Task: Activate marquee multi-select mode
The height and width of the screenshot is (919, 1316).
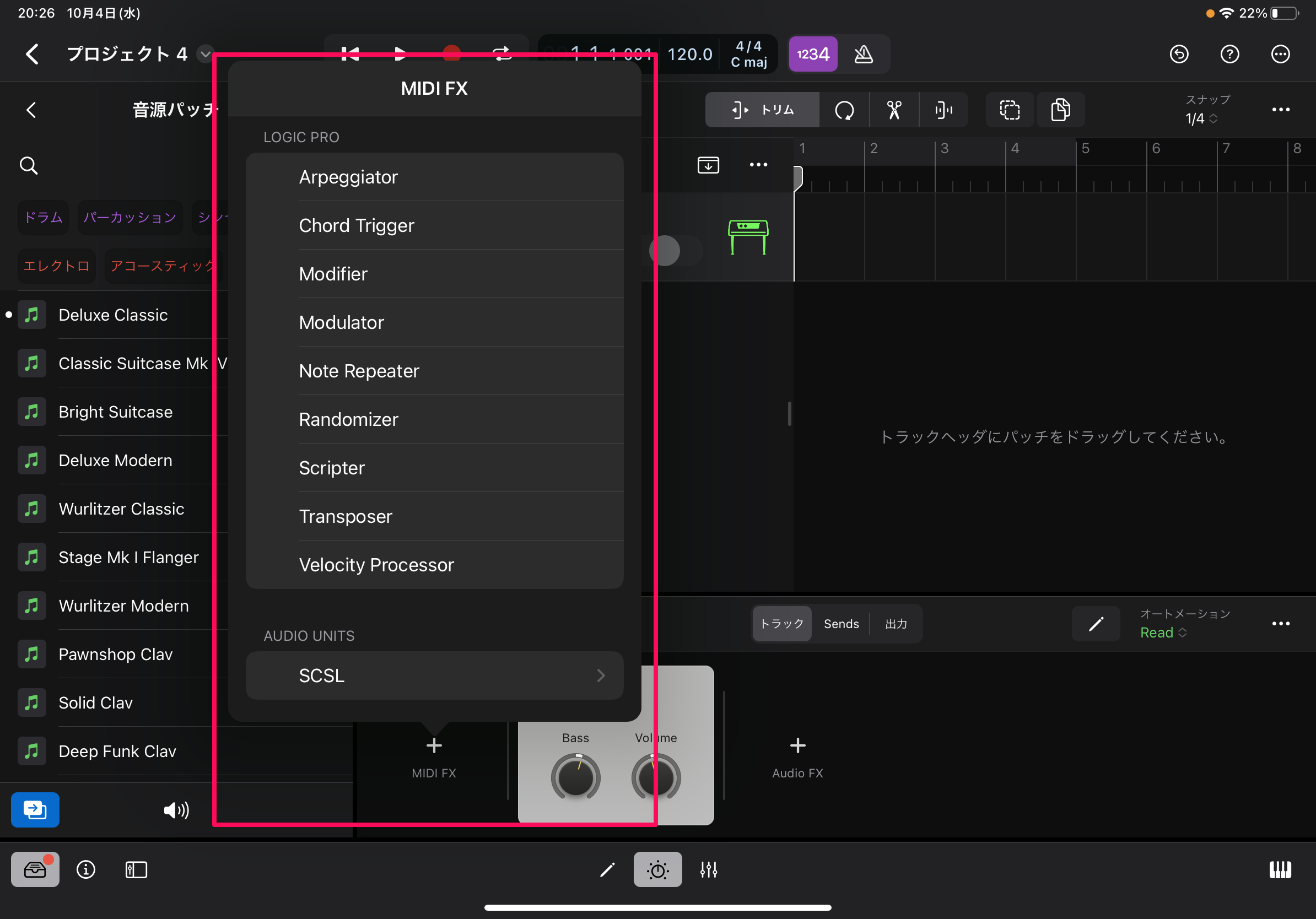Action: (1010, 110)
